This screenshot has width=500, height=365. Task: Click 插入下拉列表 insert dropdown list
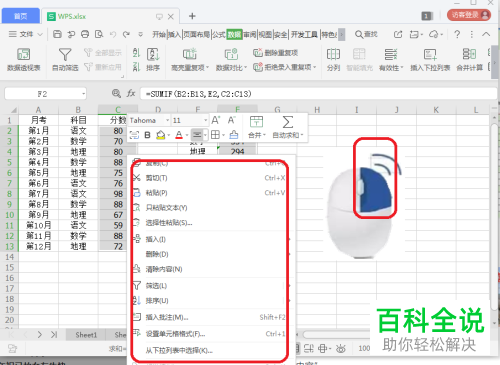[430, 59]
